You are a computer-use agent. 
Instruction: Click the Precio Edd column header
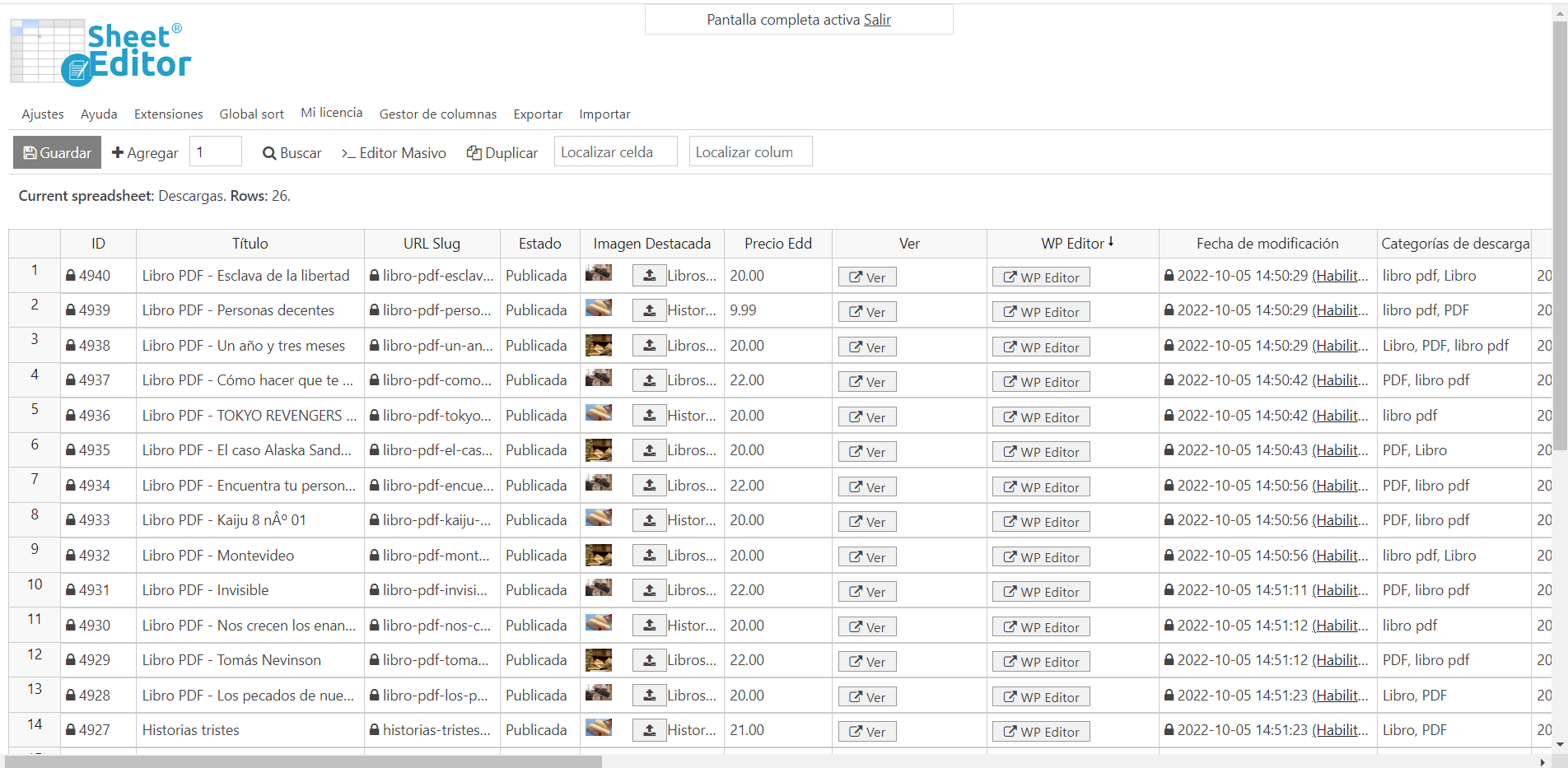point(777,244)
